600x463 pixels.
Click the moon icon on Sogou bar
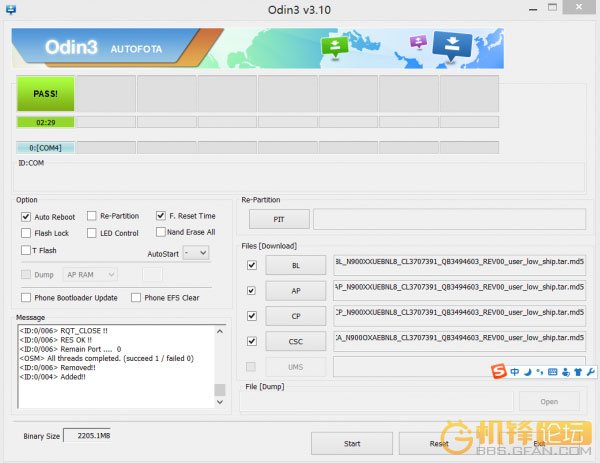coord(528,372)
